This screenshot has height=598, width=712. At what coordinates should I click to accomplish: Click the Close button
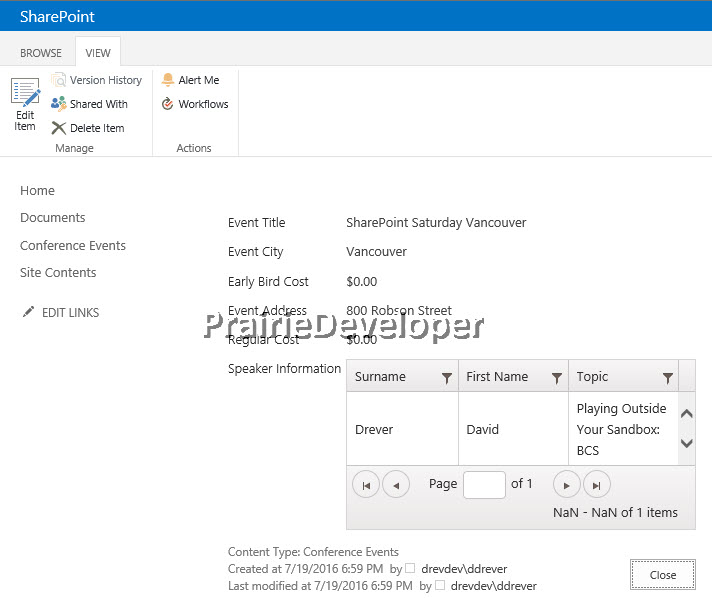click(663, 575)
